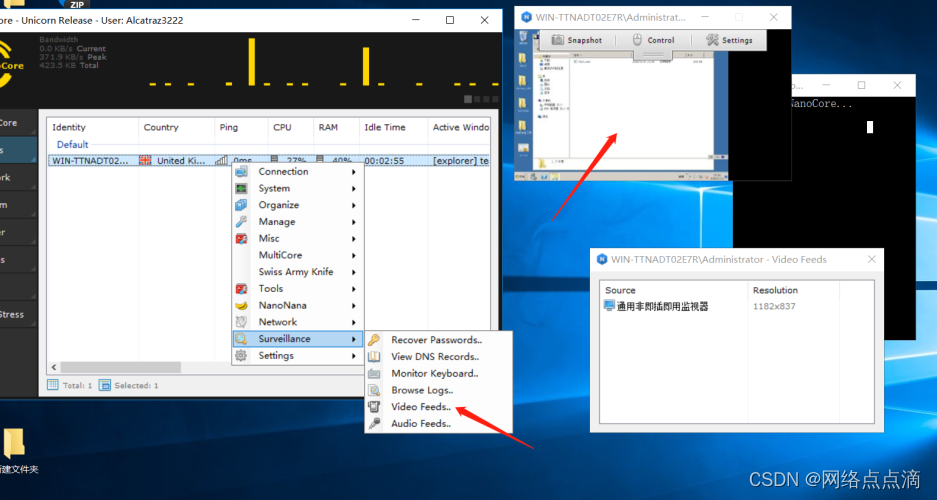Click the magnifier icon beside Surveillance
Viewport: 937px width, 500px height.
pos(241,339)
